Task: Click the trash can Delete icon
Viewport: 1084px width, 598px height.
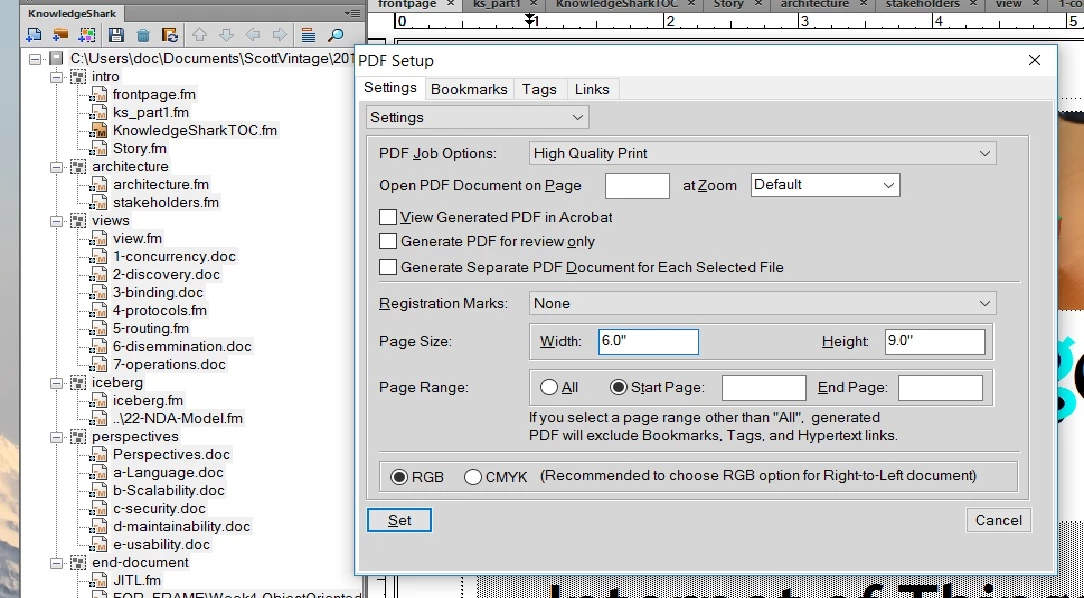Action: [142, 35]
